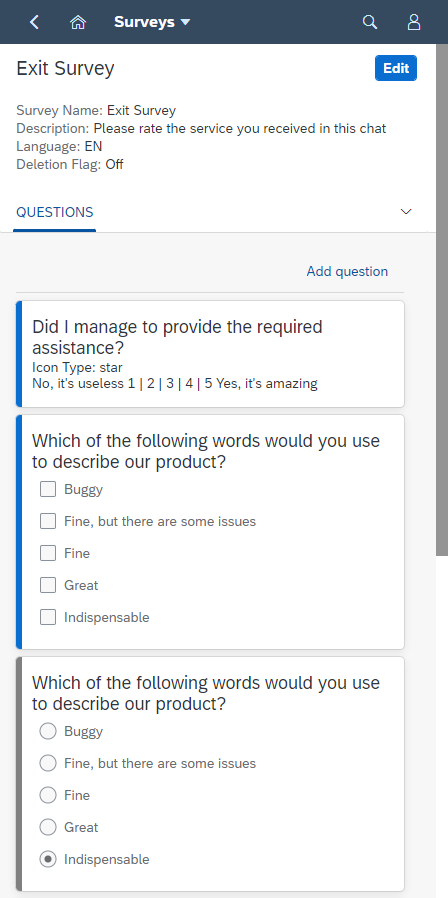Select the star rating question card
This screenshot has width=448, height=898.
210,354
